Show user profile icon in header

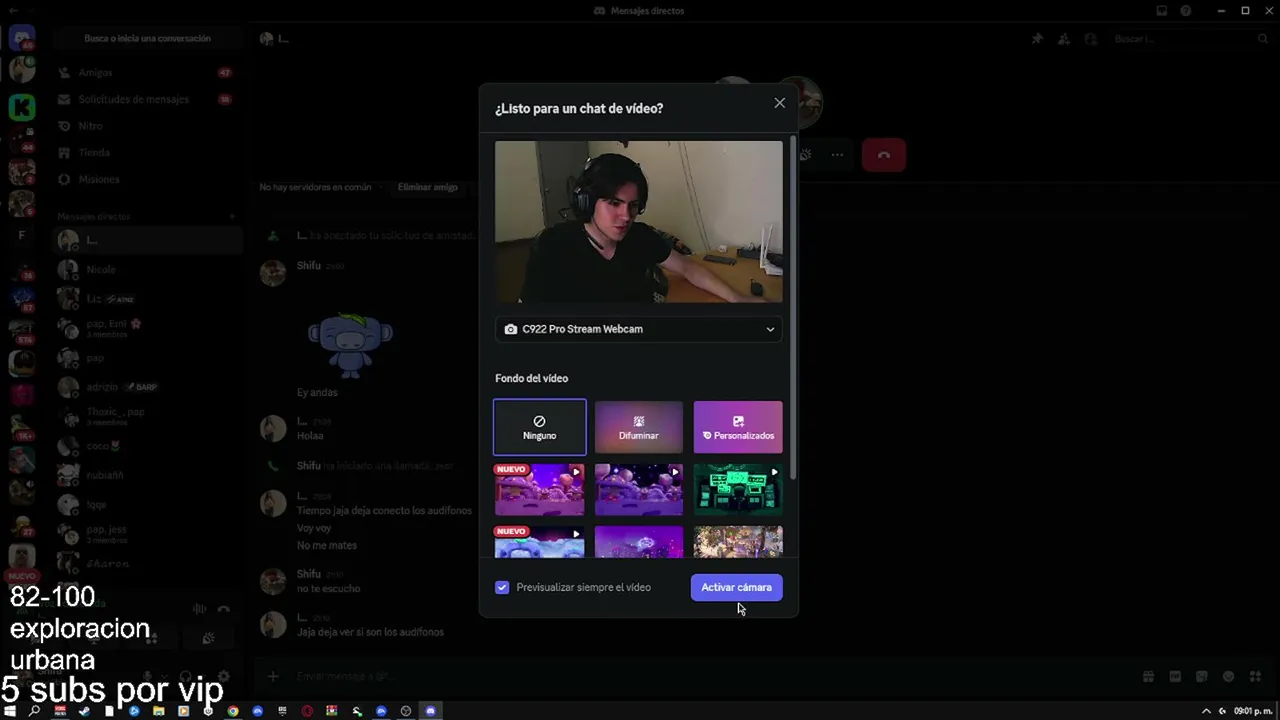pyautogui.click(x=1090, y=39)
